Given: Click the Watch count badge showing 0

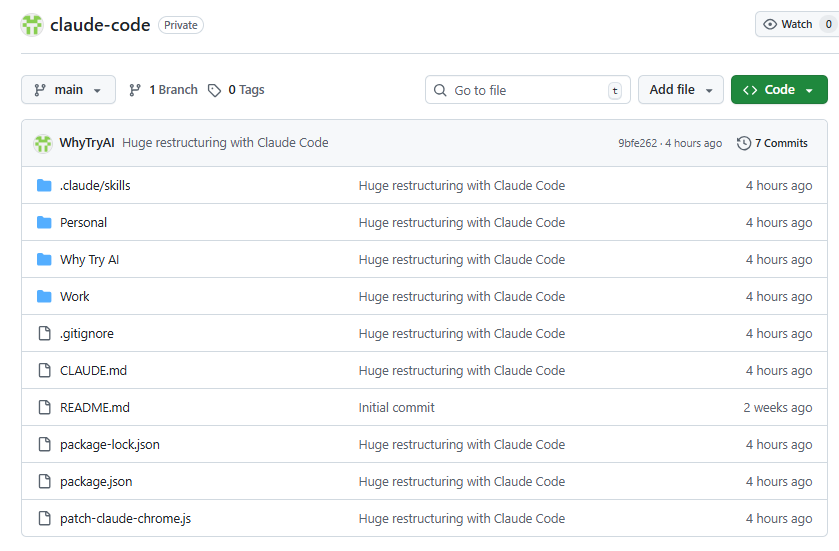Looking at the screenshot, I should [828, 24].
